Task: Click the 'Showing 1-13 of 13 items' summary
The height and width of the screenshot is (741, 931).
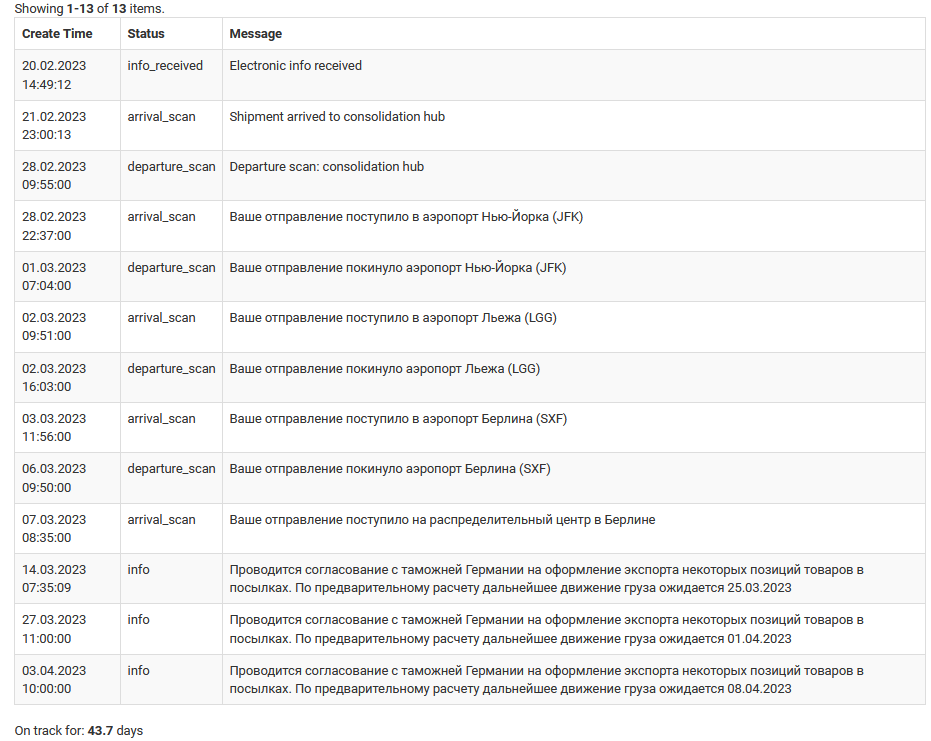Action: pos(89,9)
